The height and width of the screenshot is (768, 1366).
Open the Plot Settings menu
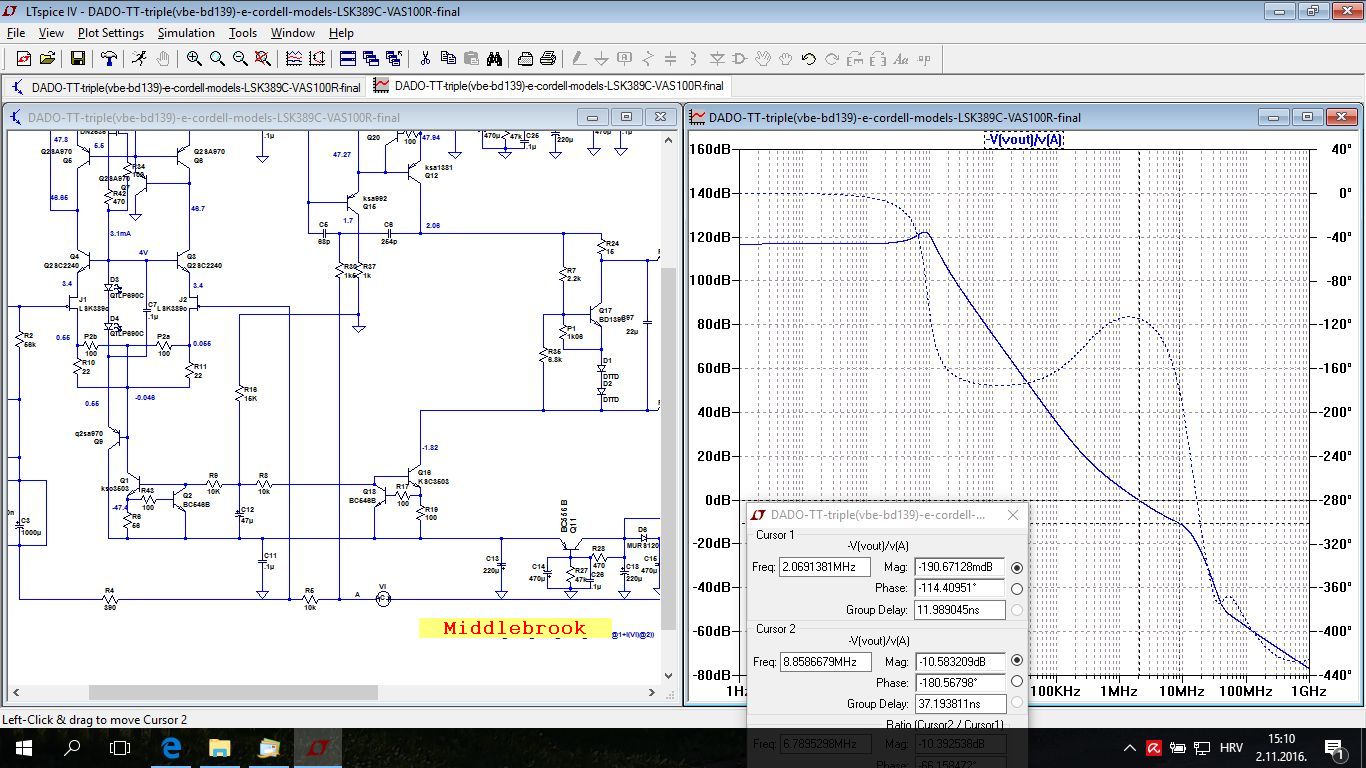pos(111,33)
